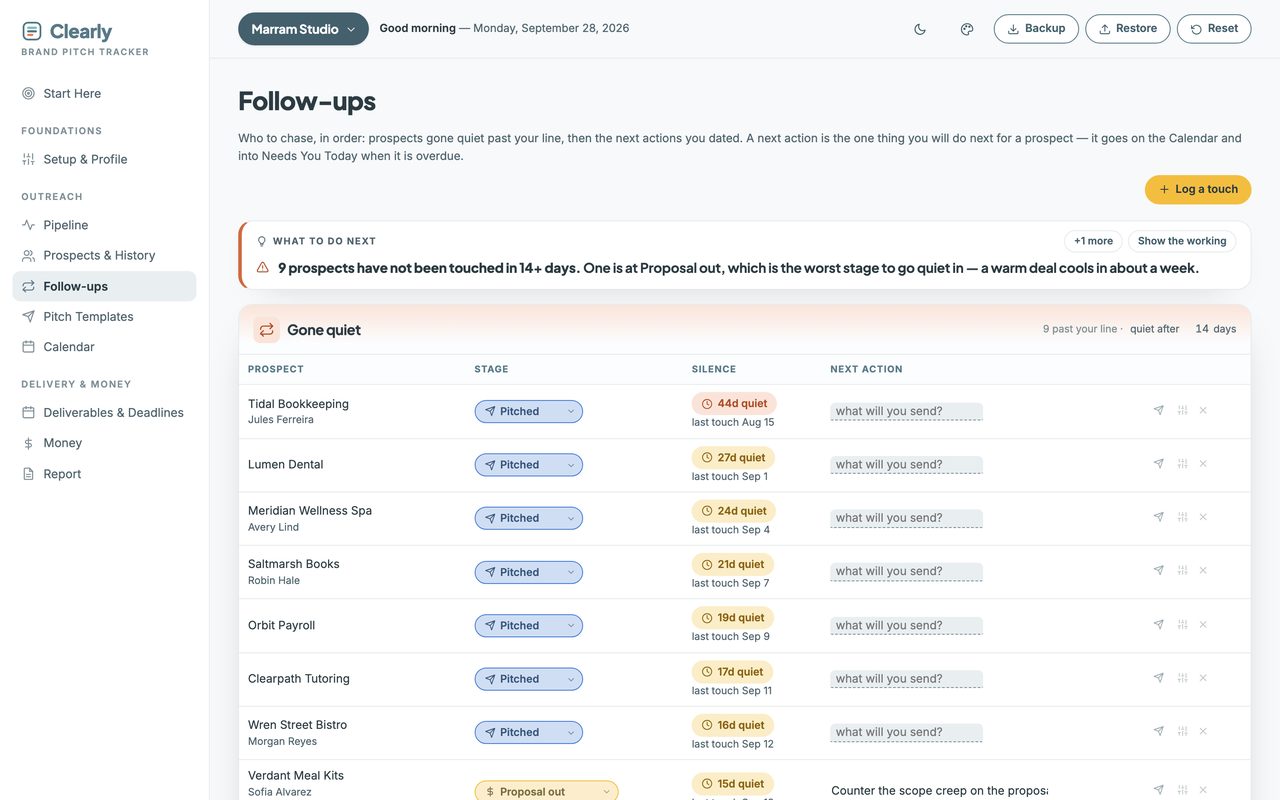Click the Gone quiet section icon

(266, 330)
